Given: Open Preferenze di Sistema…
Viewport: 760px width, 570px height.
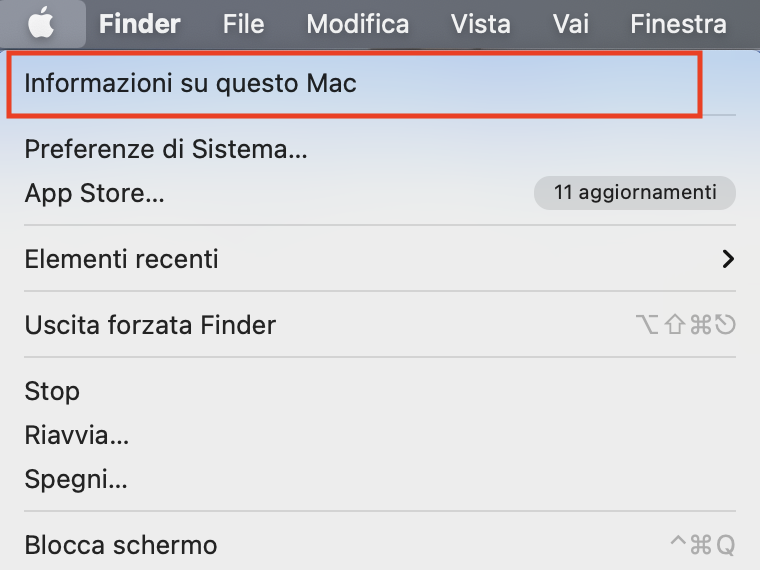Looking at the screenshot, I should point(380,149).
